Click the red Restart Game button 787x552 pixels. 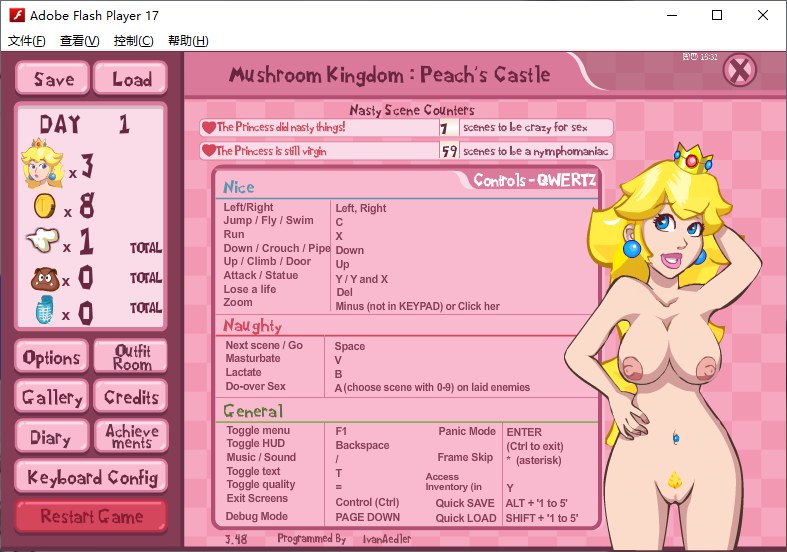91,516
